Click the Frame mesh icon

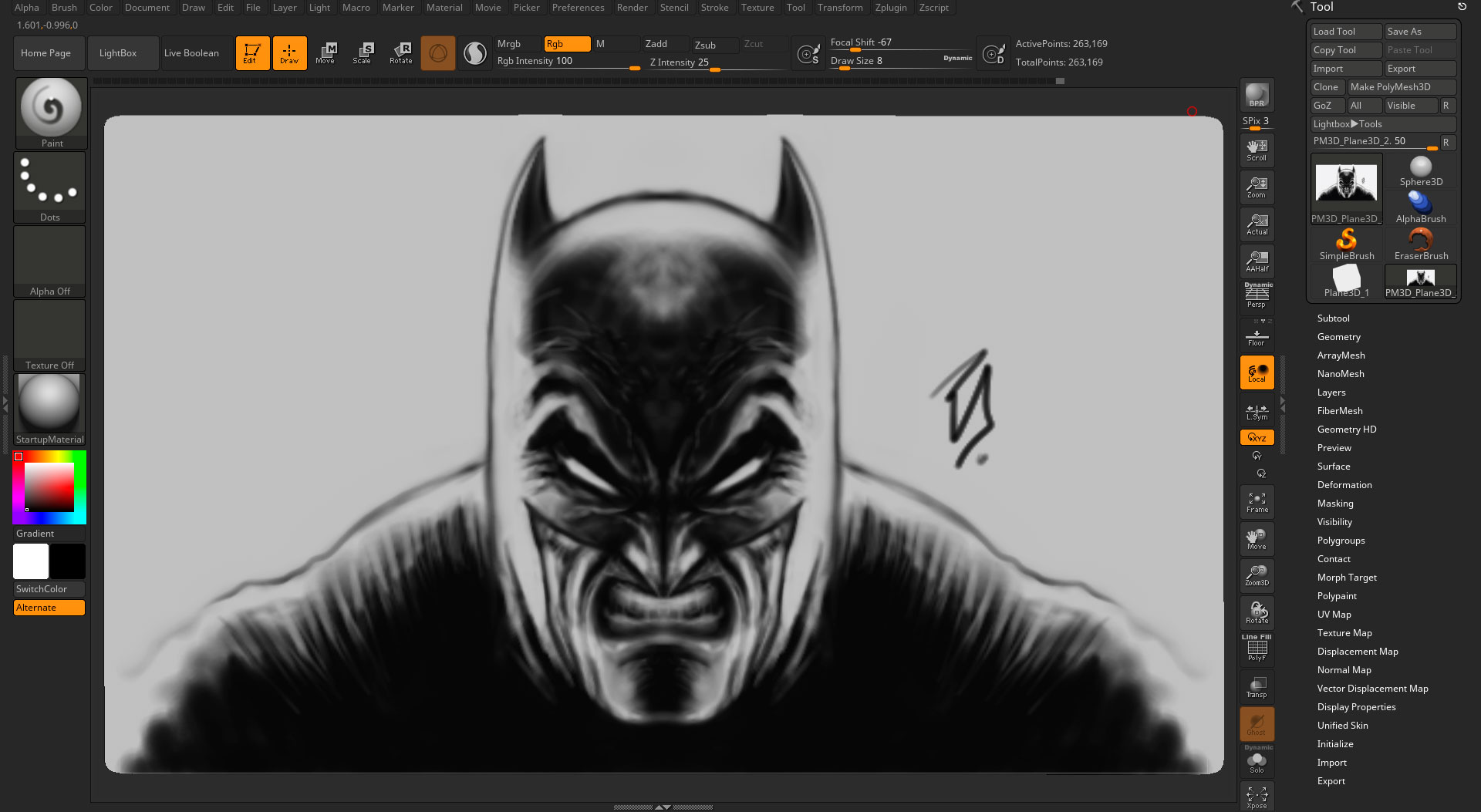point(1257,502)
